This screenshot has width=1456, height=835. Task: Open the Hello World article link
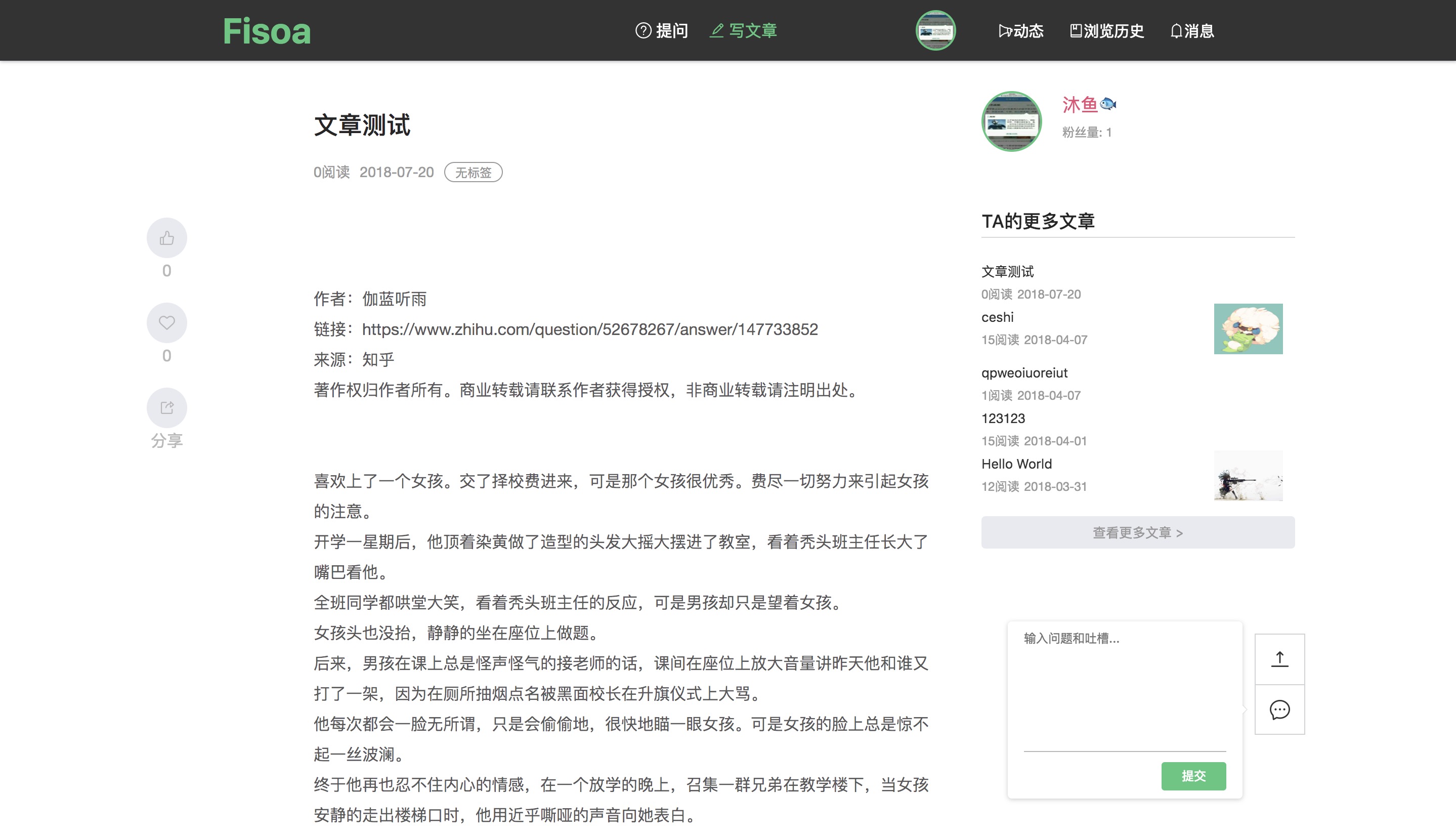(x=1016, y=464)
